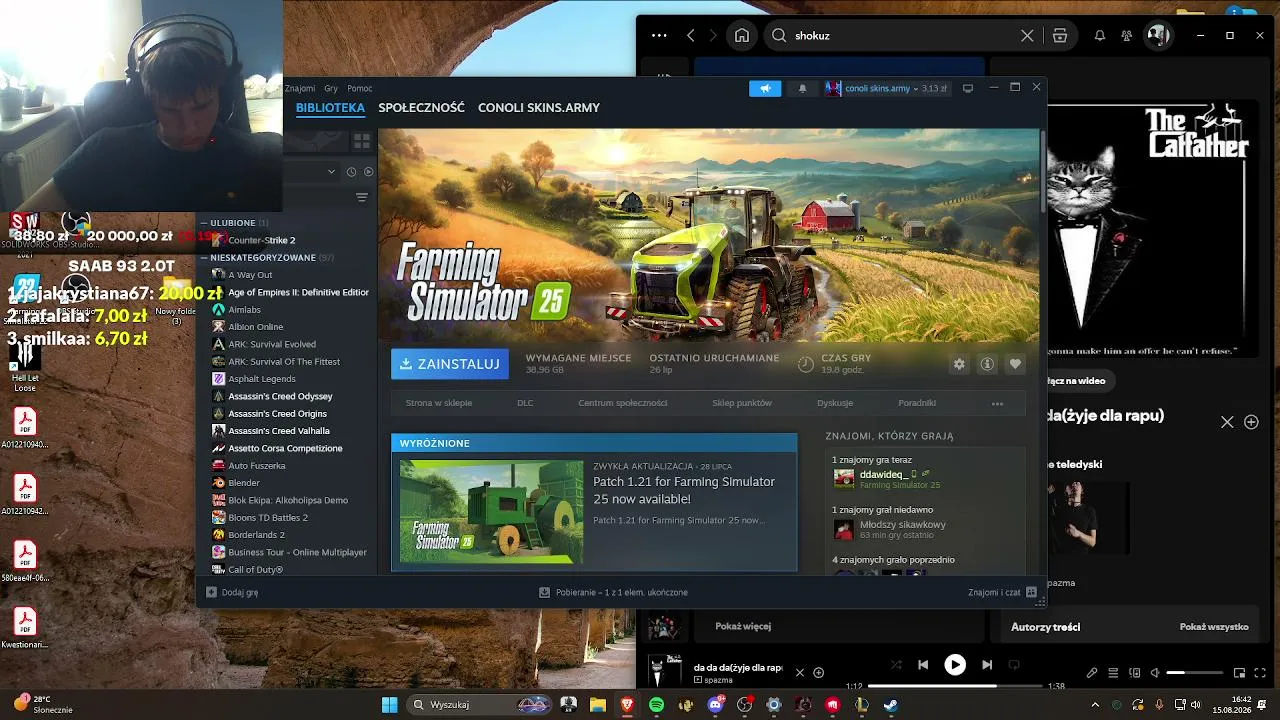The width and height of the screenshot is (1280, 720).
Task: Click the ZAINSTALUJ install button
Action: coord(450,364)
